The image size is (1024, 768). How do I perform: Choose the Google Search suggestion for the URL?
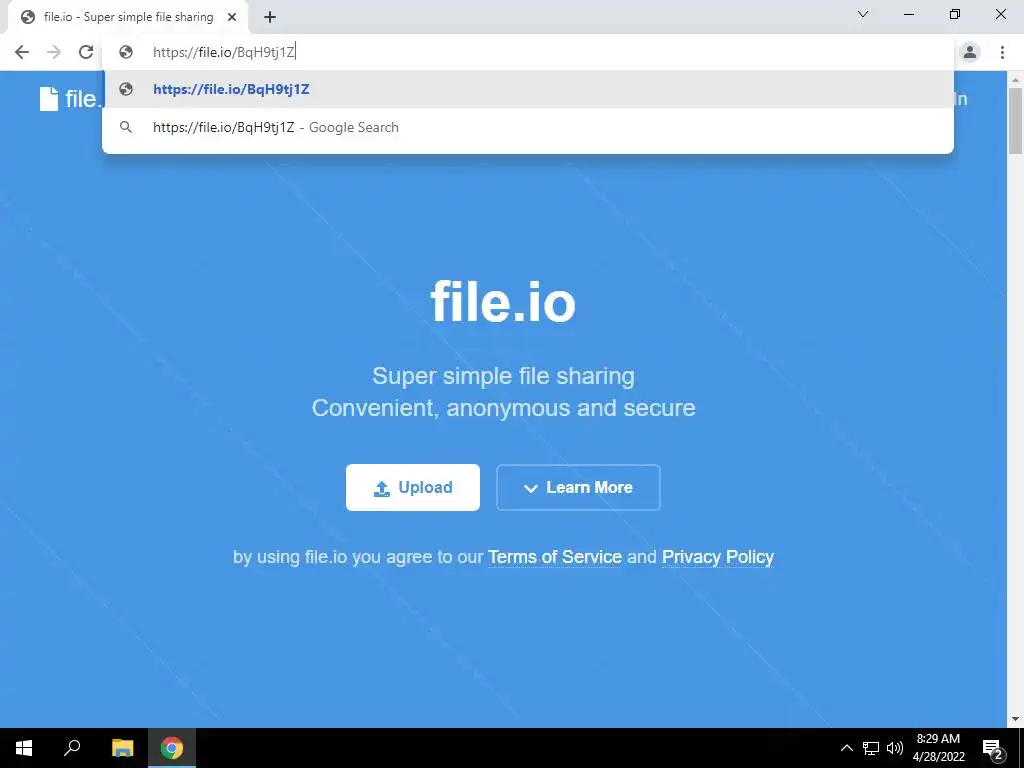click(528, 127)
